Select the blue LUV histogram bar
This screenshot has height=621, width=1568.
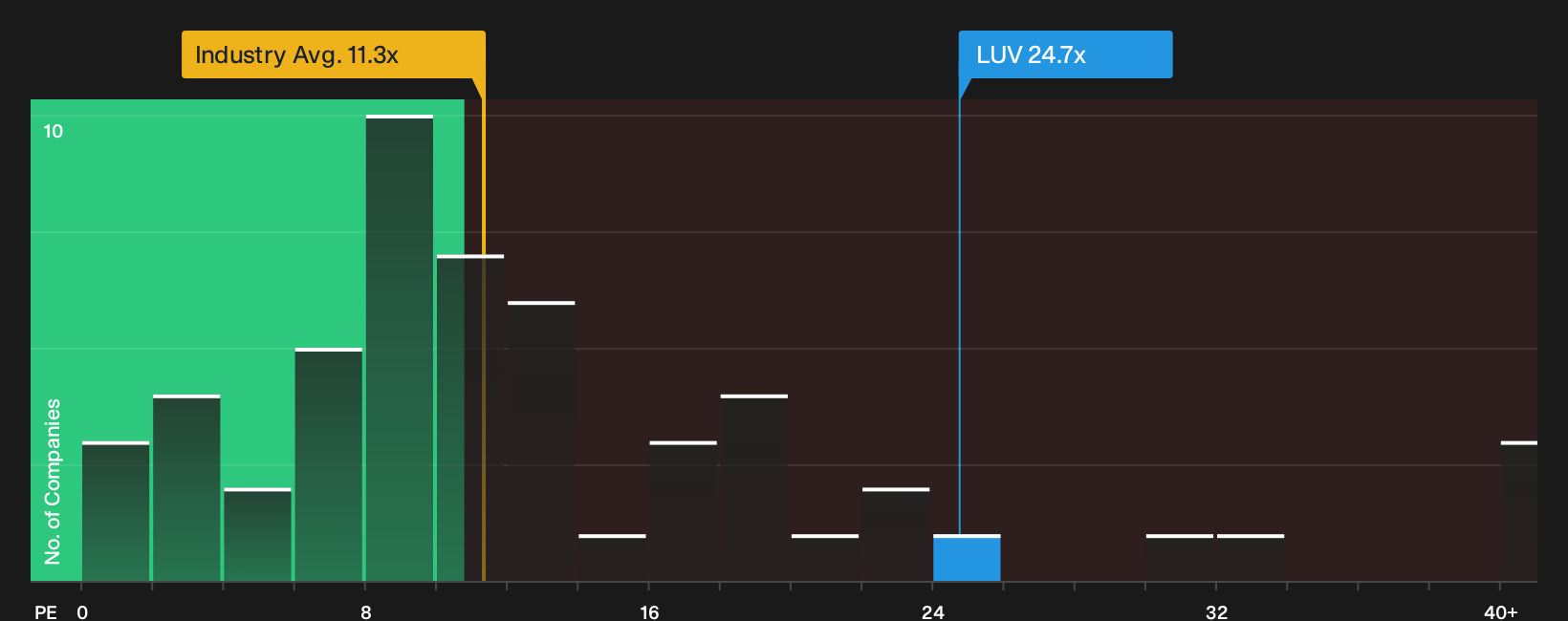coord(967,558)
